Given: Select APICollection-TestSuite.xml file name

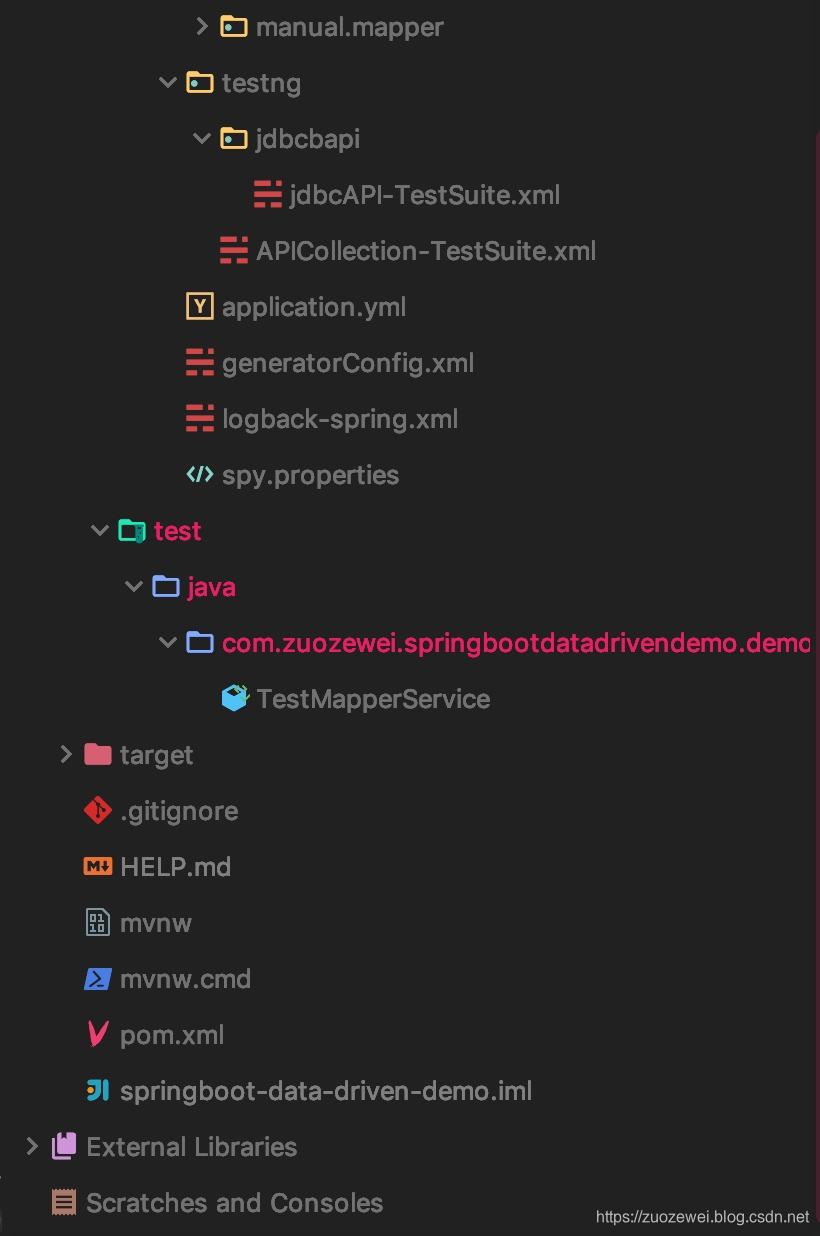Looking at the screenshot, I should click(426, 251).
